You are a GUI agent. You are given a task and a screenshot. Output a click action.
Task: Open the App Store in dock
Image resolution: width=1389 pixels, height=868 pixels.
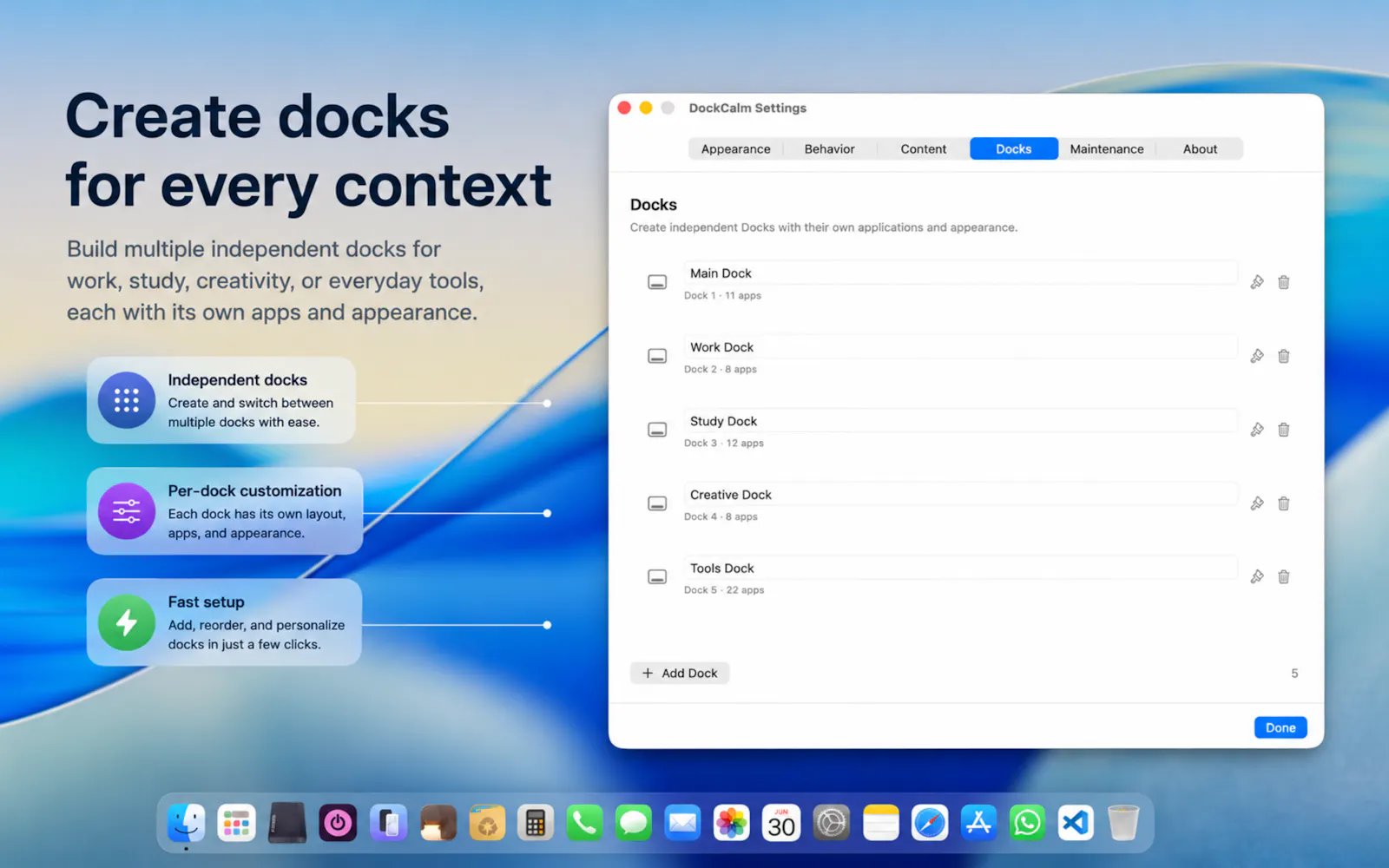pos(978,822)
